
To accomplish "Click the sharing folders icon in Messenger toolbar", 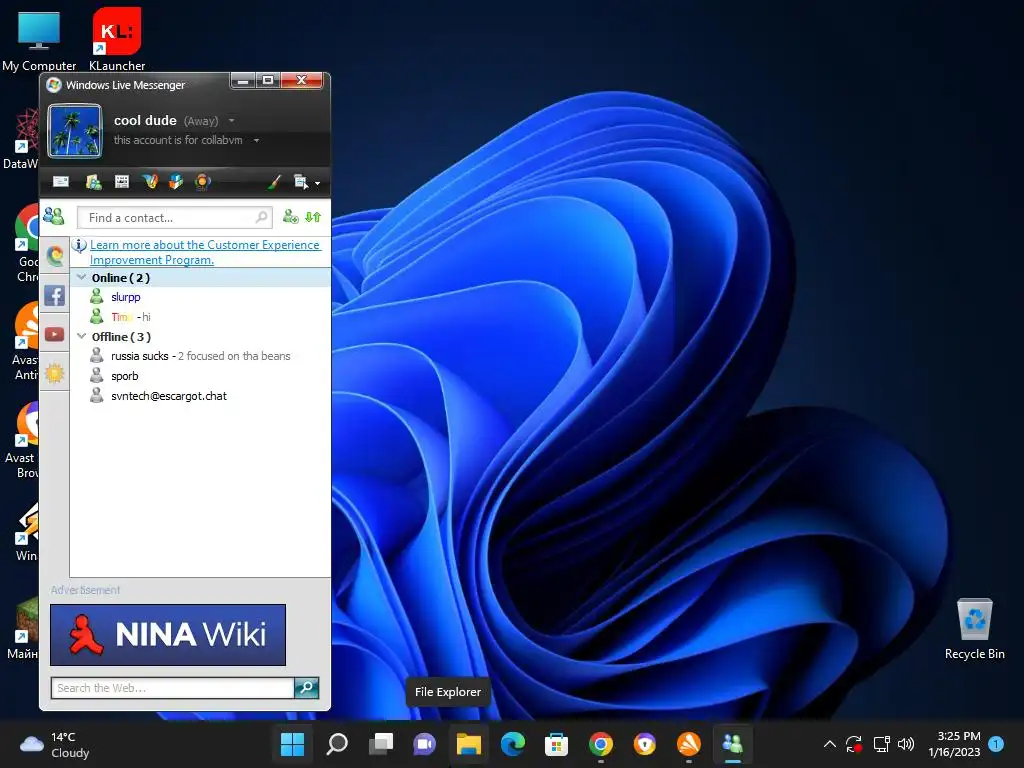I will tap(93, 182).
